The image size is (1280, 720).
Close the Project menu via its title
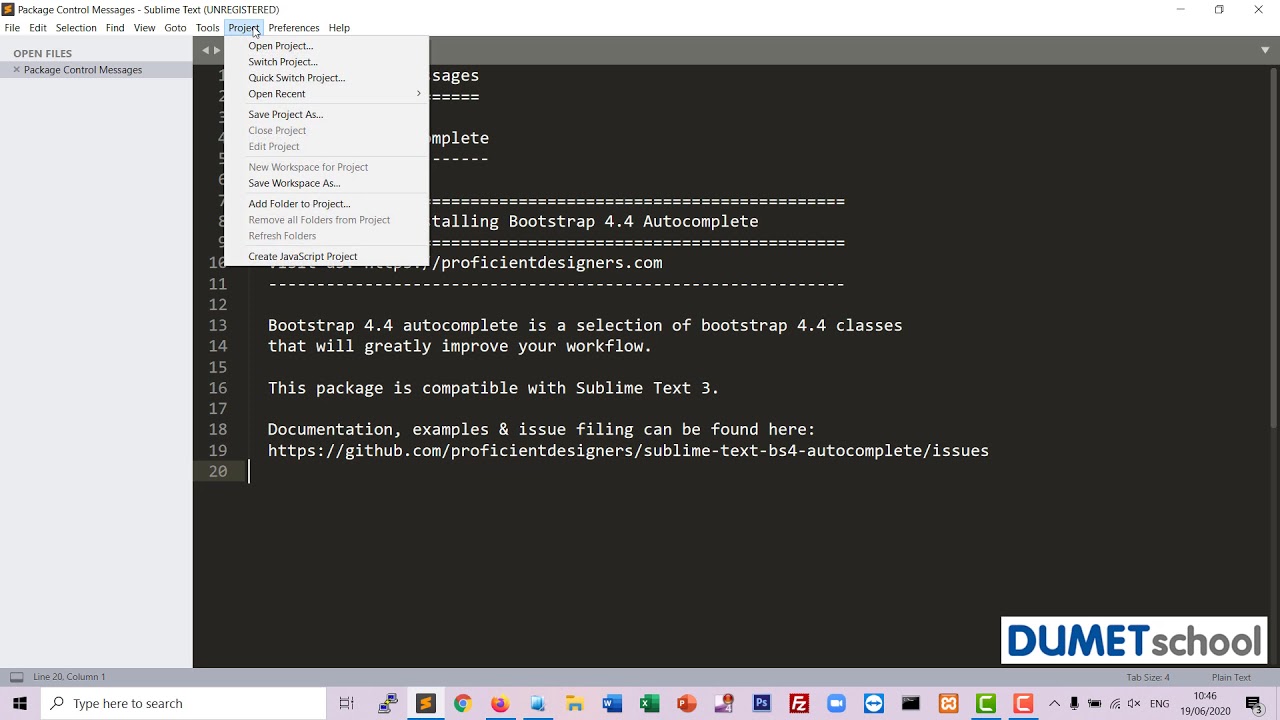pos(243,27)
